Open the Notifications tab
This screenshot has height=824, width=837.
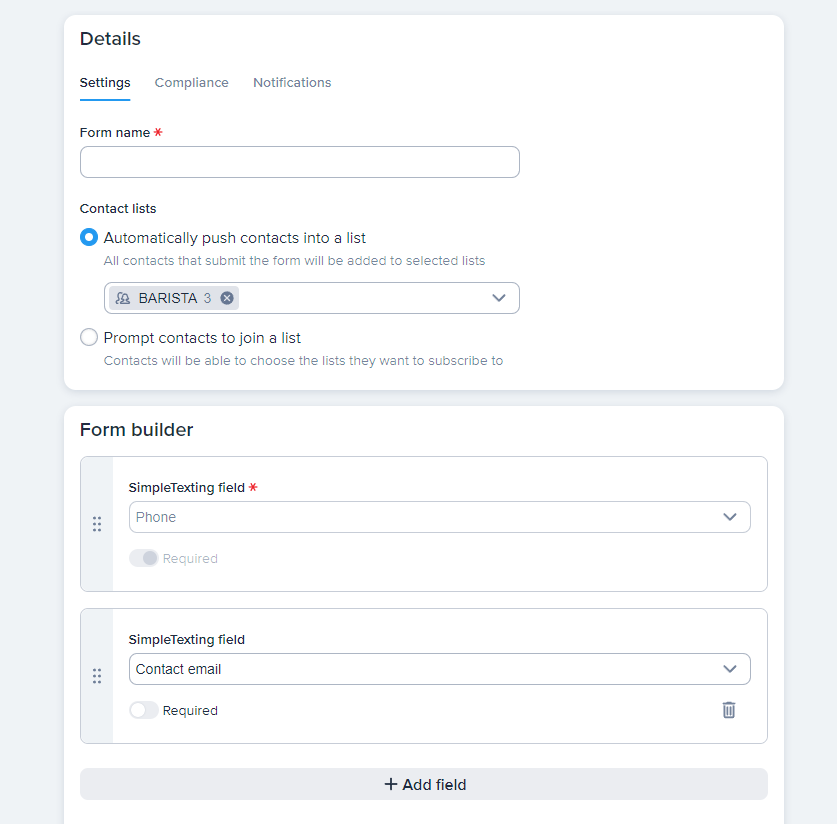pyautogui.click(x=292, y=82)
